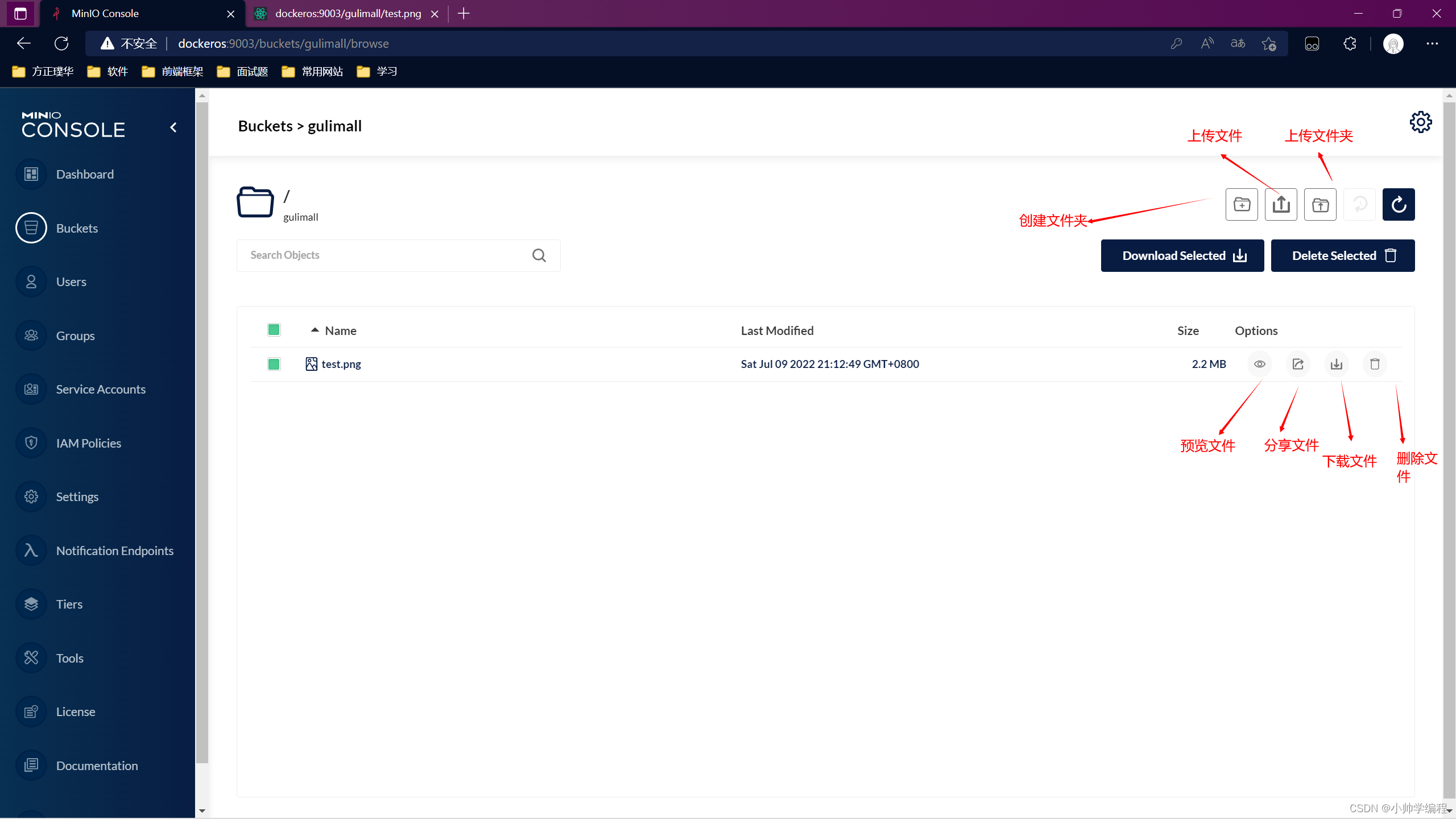
Task: Toggle Name column sort arrow
Action: point(315,330)
